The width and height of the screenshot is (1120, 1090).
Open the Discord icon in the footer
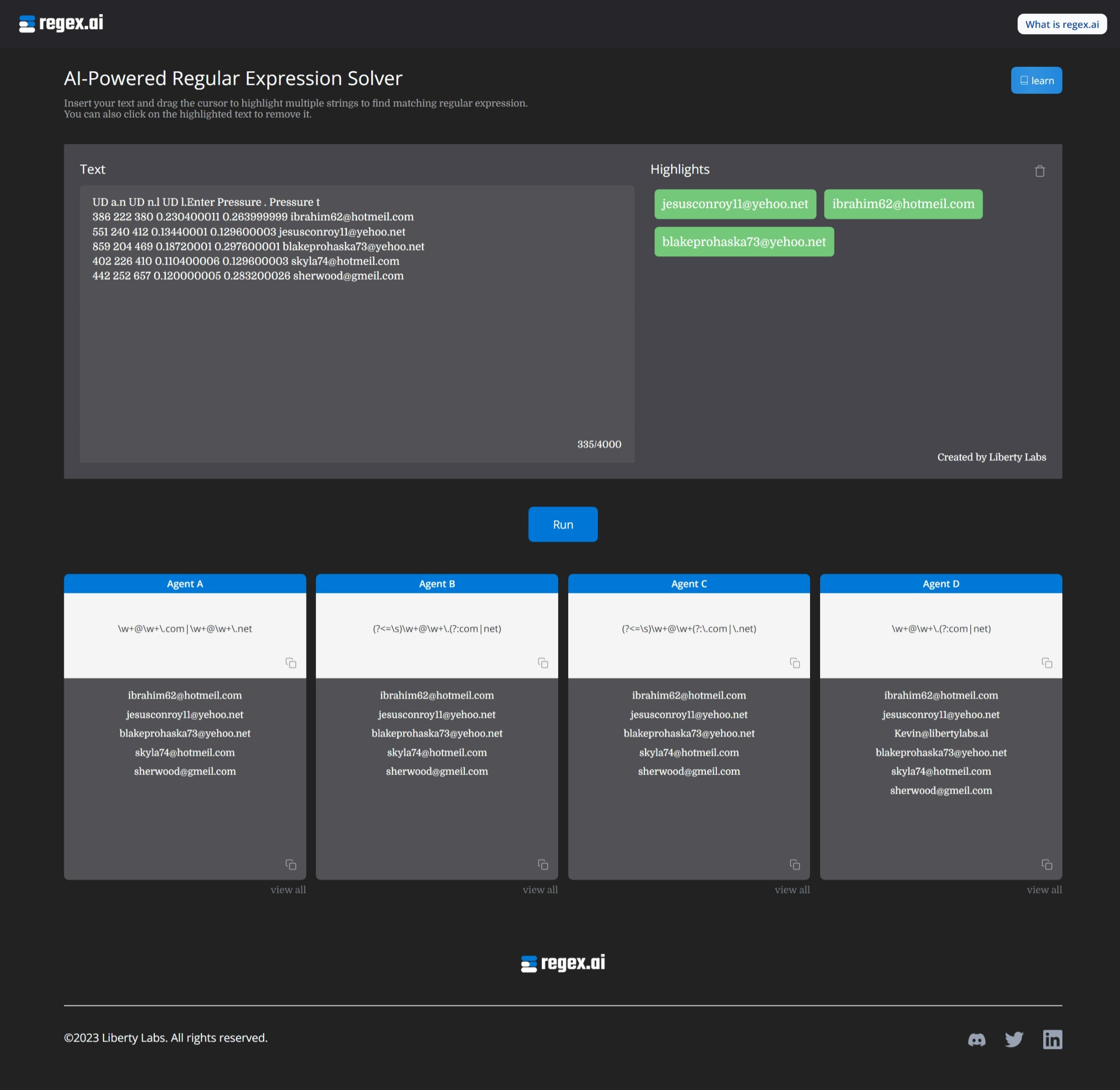pos(977,1040)
